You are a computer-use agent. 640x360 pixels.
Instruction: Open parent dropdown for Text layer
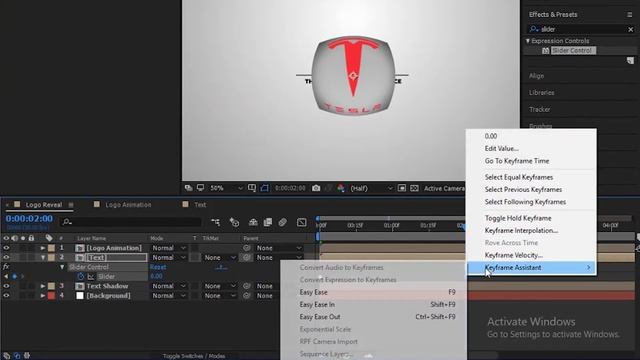coord(279,258)
